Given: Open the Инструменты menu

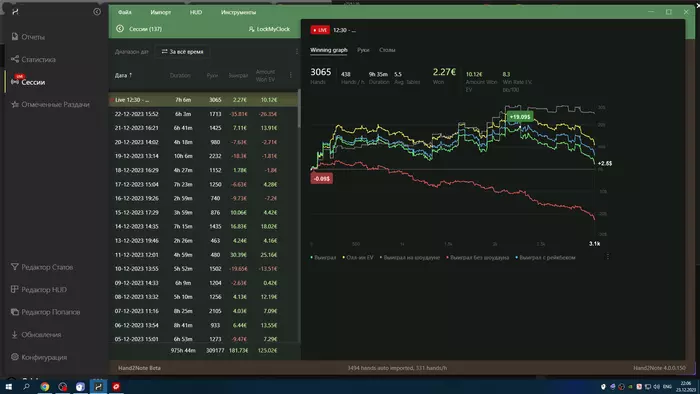Looking at the screenshot, I should tap(238, 12).
